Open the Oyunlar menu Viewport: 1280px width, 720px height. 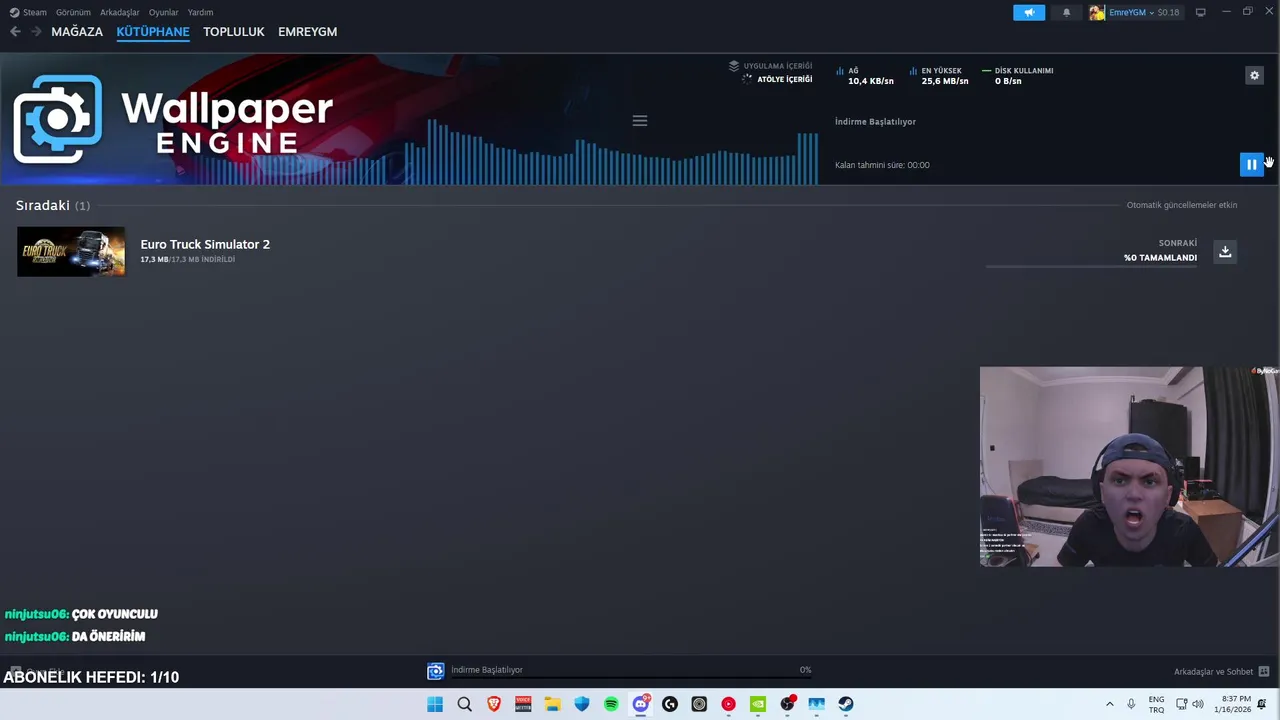click(x=163, y=12)
